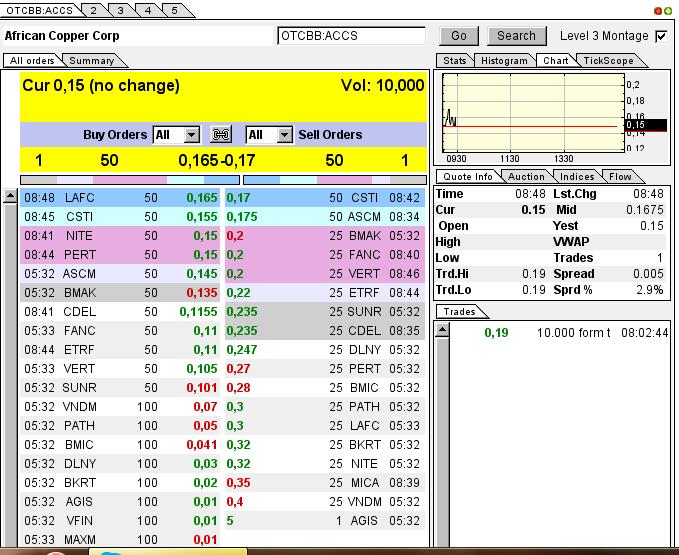
Task: Open the Histogram tab
Action: (504, 61)
